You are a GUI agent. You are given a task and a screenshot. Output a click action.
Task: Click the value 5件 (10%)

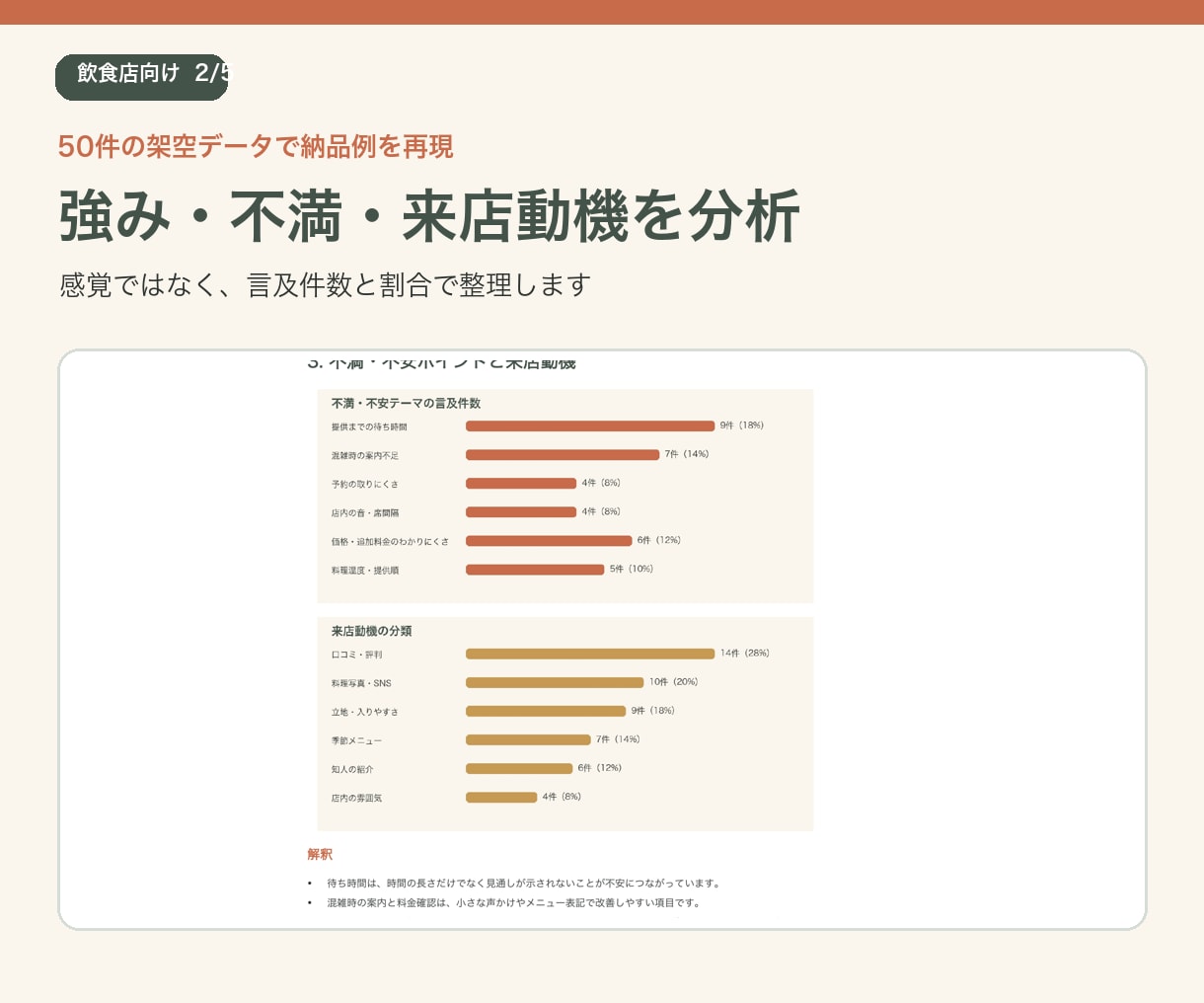[x=632, y=569]
